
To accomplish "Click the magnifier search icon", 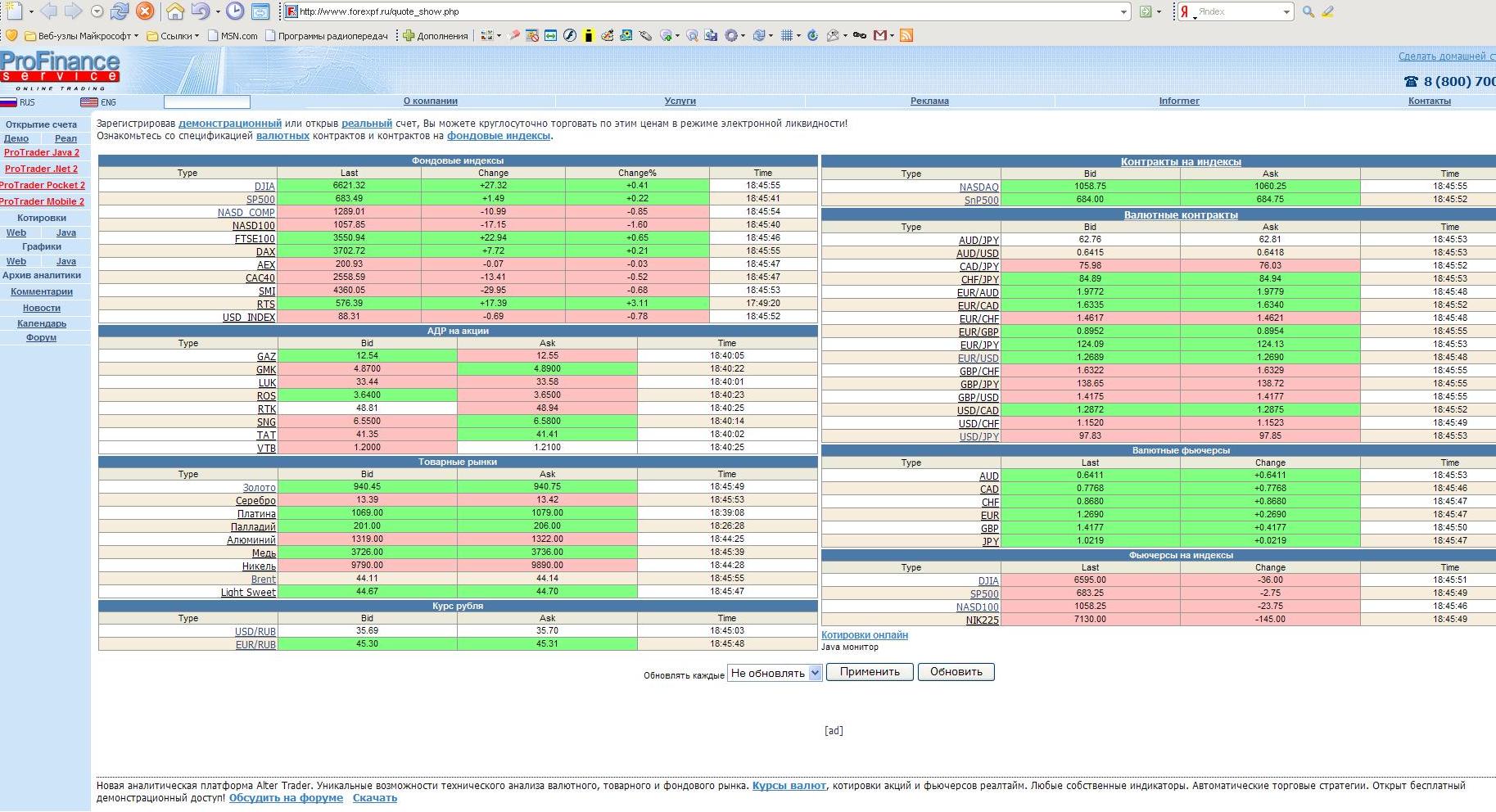I will (x=1308, y=11).
